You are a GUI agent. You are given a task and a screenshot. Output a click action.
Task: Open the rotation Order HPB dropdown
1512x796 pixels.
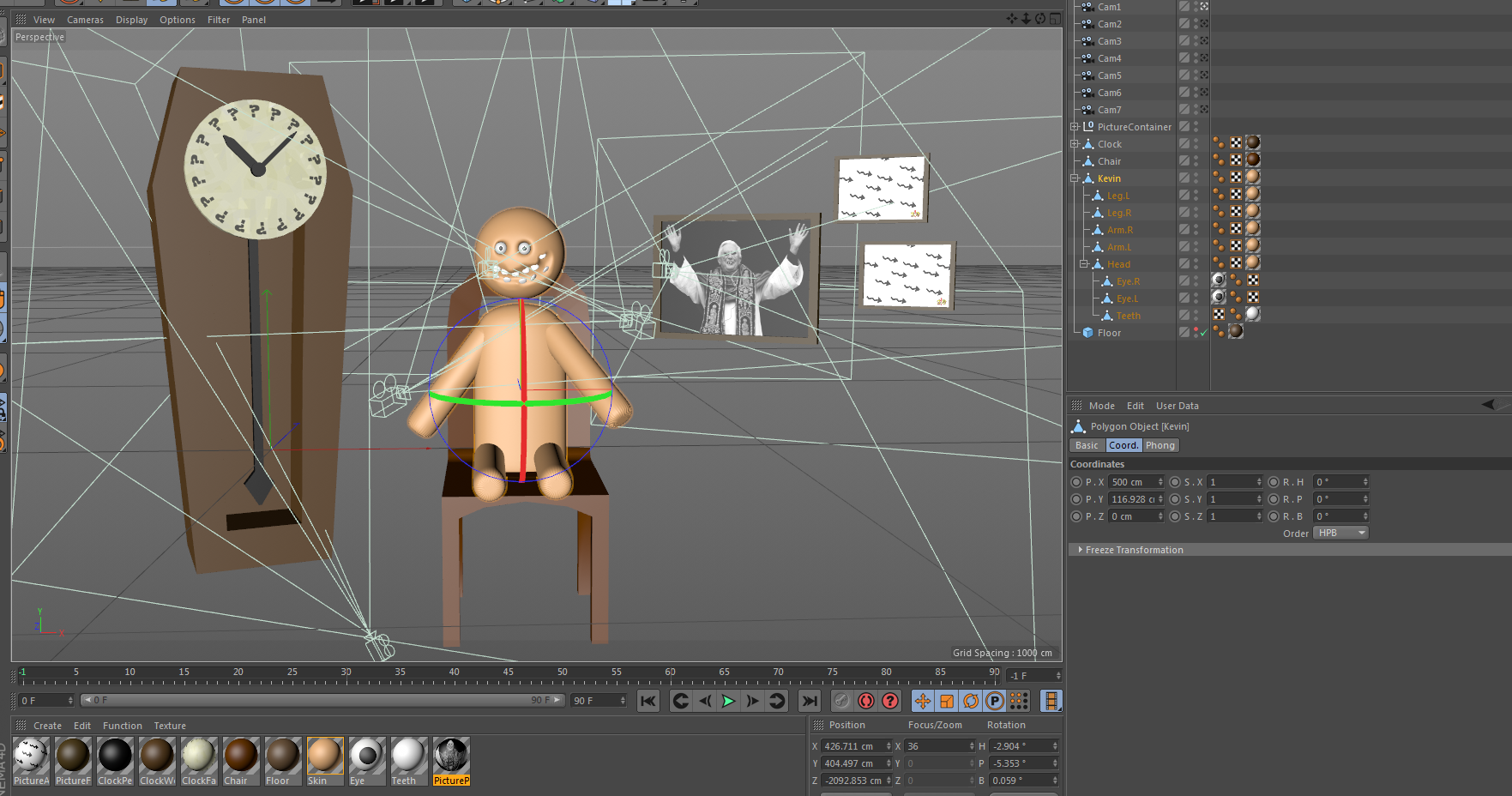pyautogui.click(x=1340, y=533)
